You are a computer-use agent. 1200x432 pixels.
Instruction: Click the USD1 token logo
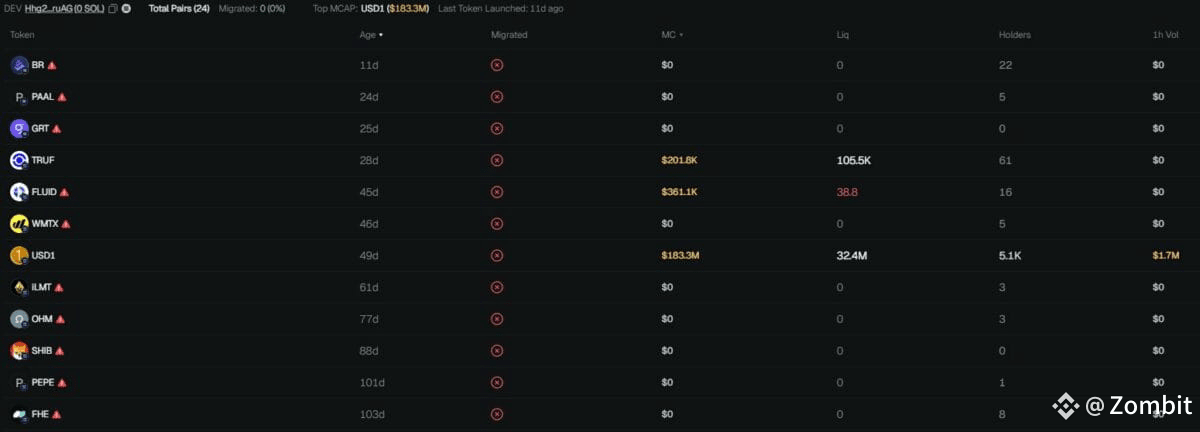coord(19,255)
